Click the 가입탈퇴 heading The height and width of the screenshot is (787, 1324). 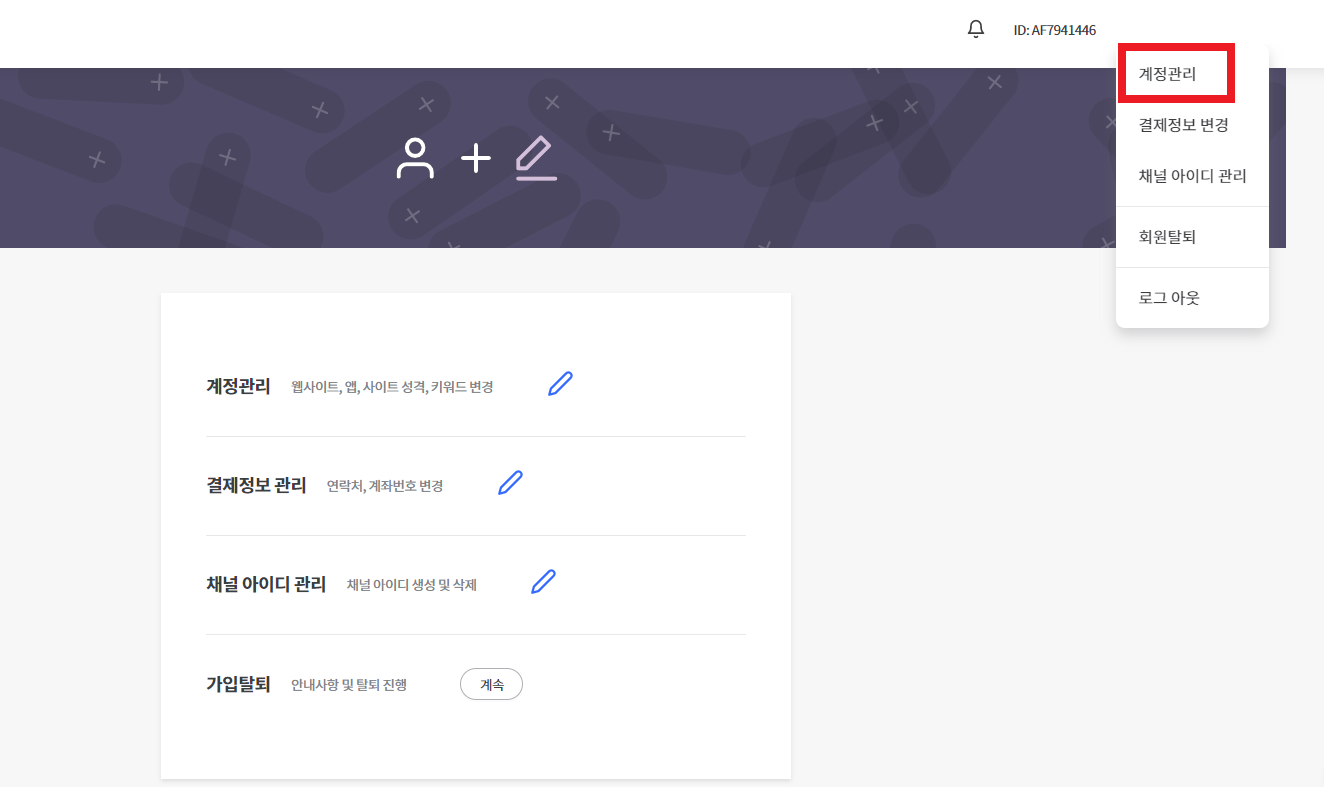click(238, 685)
